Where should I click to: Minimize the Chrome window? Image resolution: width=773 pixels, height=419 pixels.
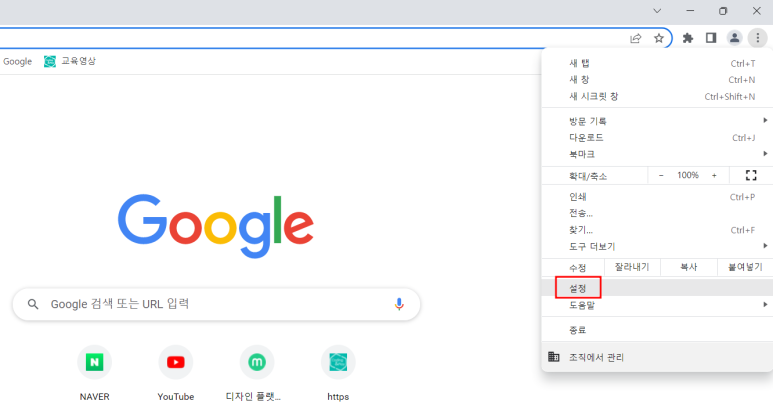(x=690, y=11)
